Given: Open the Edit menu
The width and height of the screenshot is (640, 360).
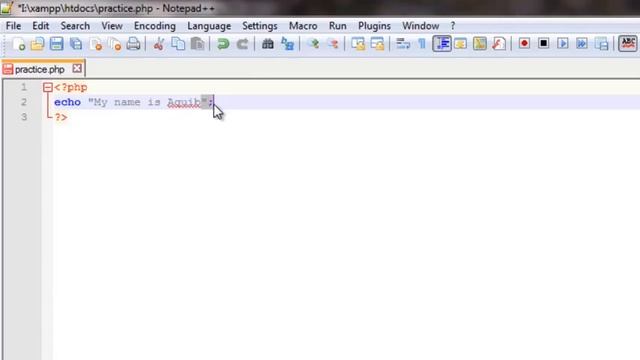Looking at the screenshot, I should (41, 26).
